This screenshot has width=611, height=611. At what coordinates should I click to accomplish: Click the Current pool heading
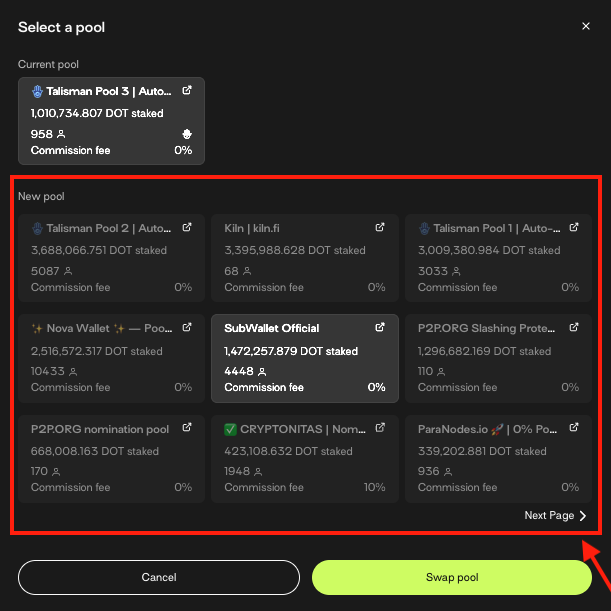[x=48, y=64]
